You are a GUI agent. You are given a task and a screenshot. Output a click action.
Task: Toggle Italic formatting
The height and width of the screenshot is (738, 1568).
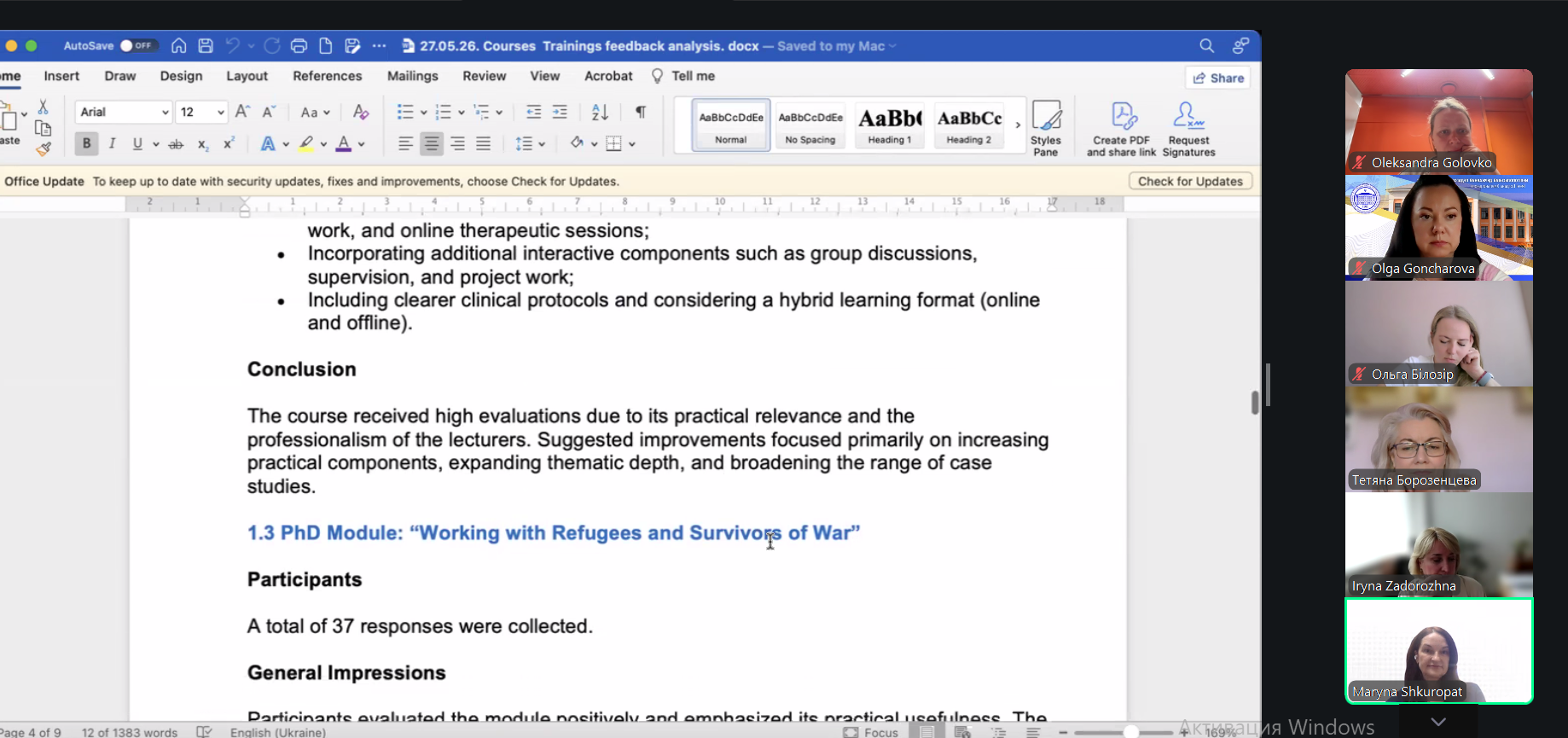(x=112, y=144)
